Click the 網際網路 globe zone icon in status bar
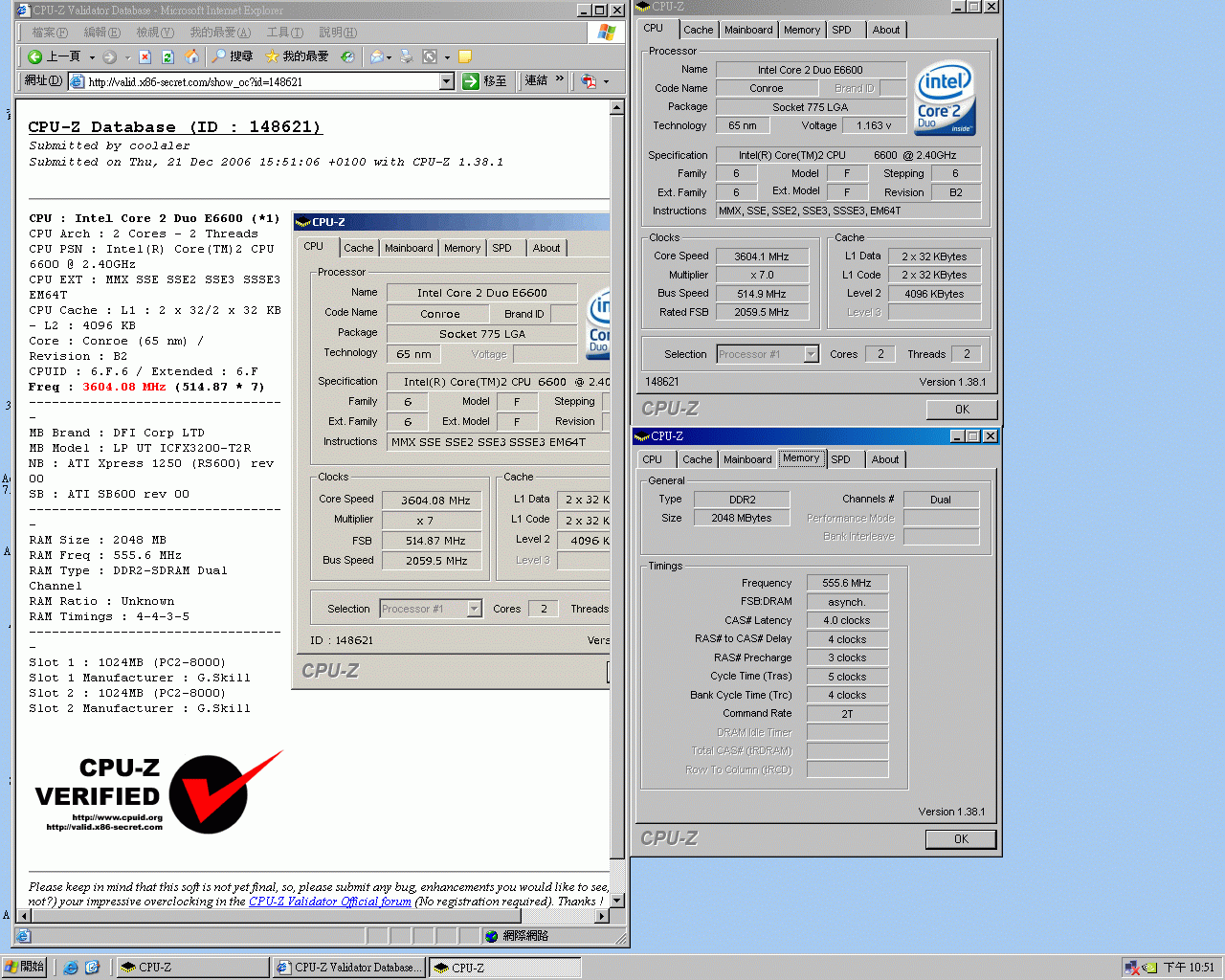This screenshot has height=980, width=1225. 491,936
